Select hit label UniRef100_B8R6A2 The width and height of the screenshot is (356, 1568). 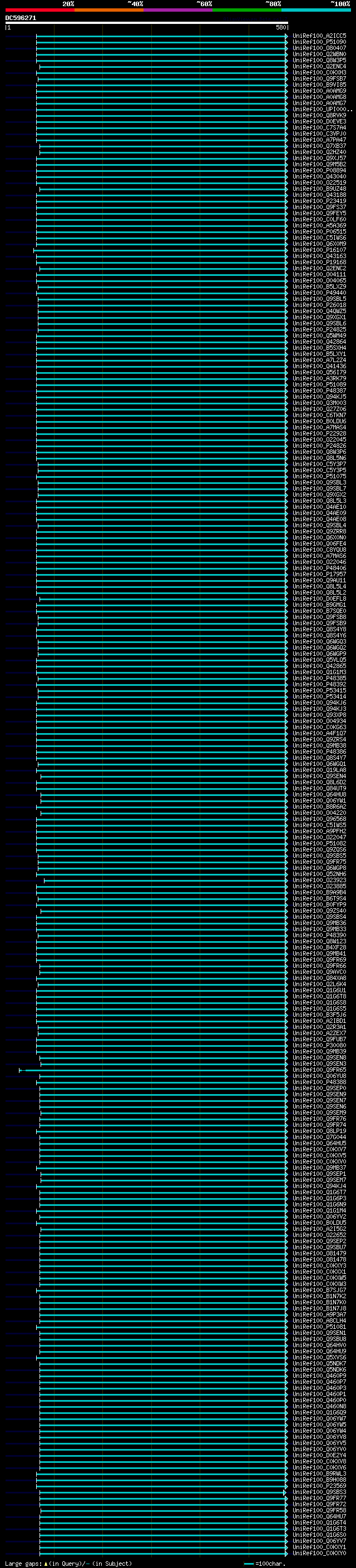(319, 807)
